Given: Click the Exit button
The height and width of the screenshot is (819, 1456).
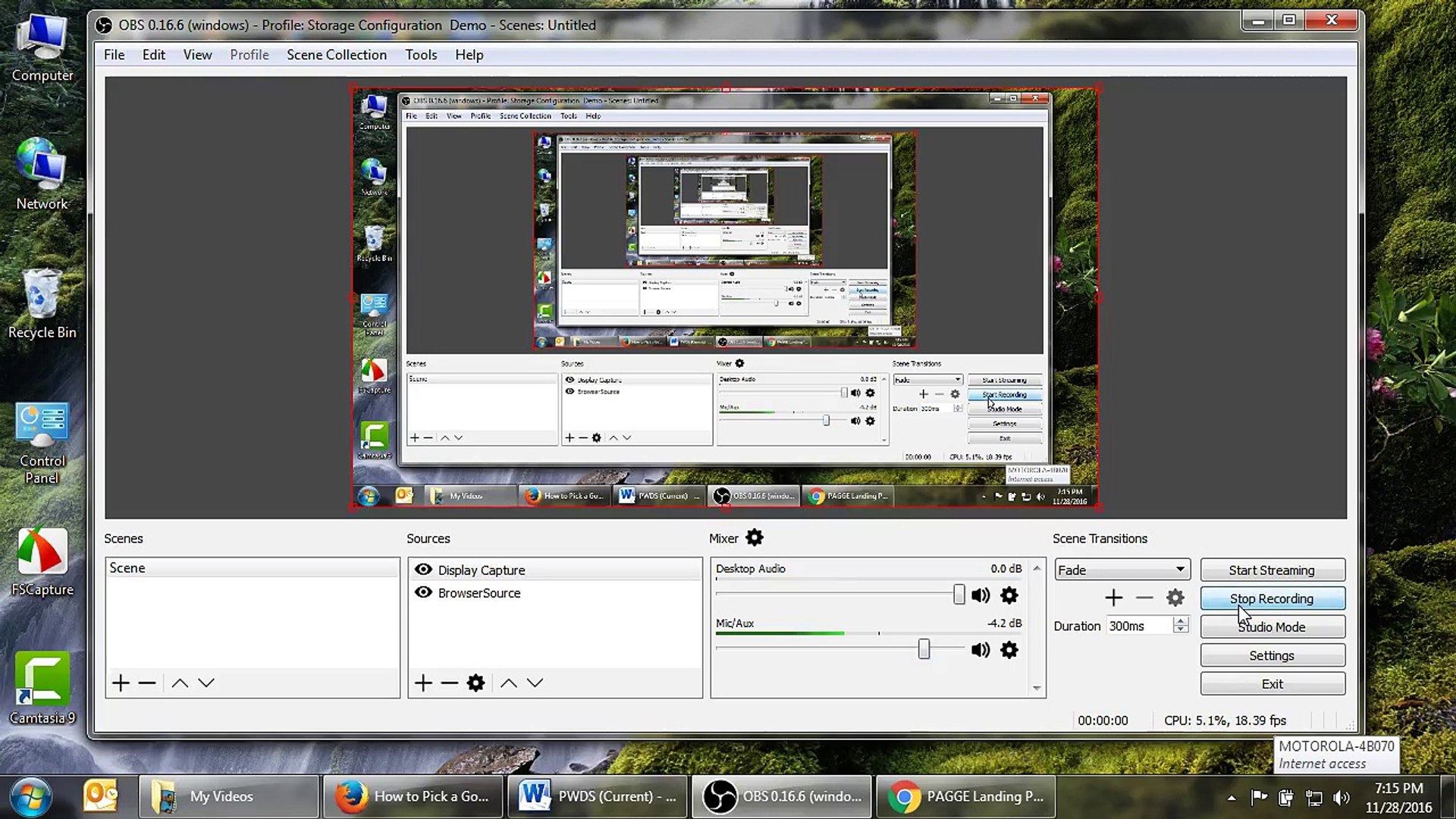Looking at the screenshot, I should pyautogui.click(x=1272, y=684).
